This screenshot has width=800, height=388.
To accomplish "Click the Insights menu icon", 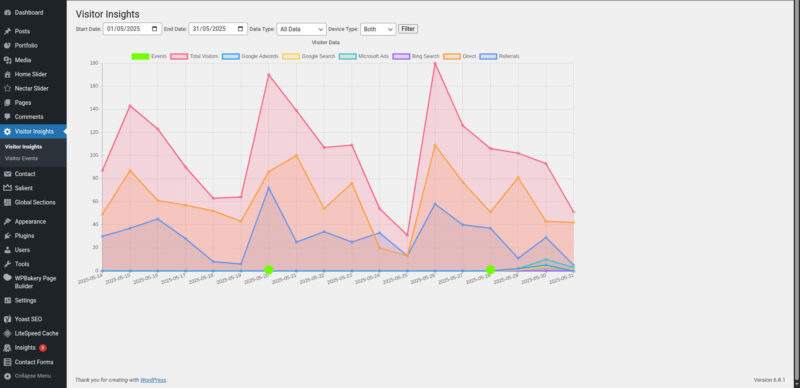I will [x=7, y=348].
